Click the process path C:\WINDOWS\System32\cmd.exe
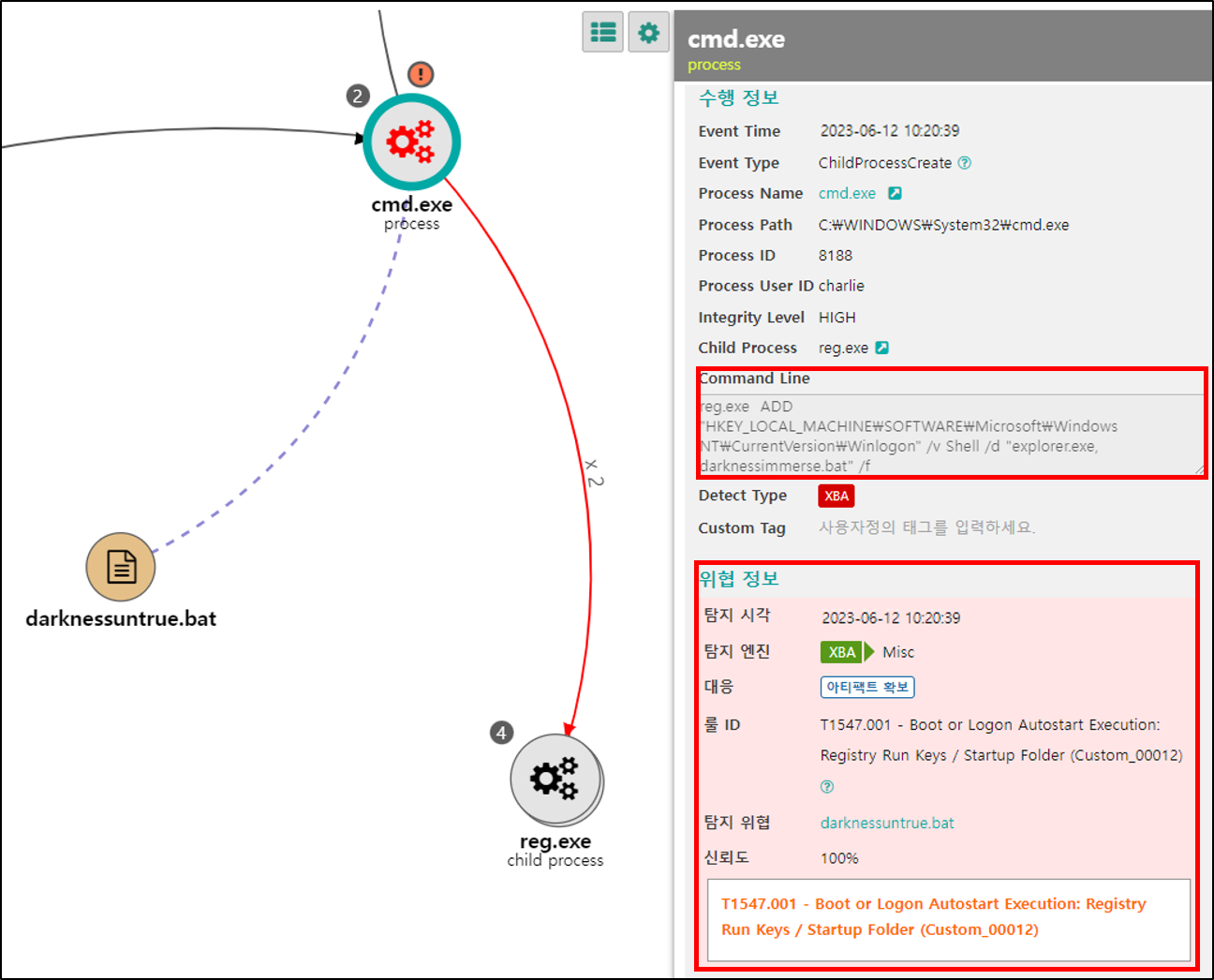Screen dimensions: 1214x980 pyautogui.click(x=944, y=225)
